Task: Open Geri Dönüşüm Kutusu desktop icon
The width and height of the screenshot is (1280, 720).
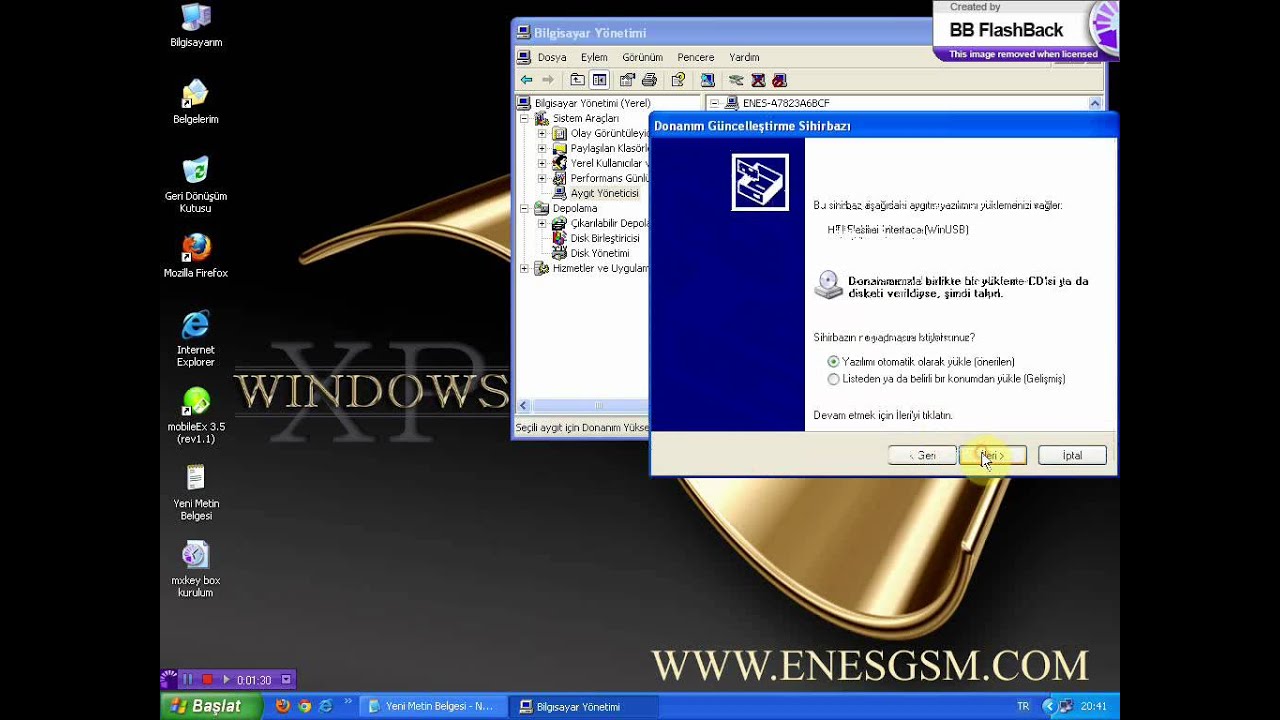Action: coord(196,185)
